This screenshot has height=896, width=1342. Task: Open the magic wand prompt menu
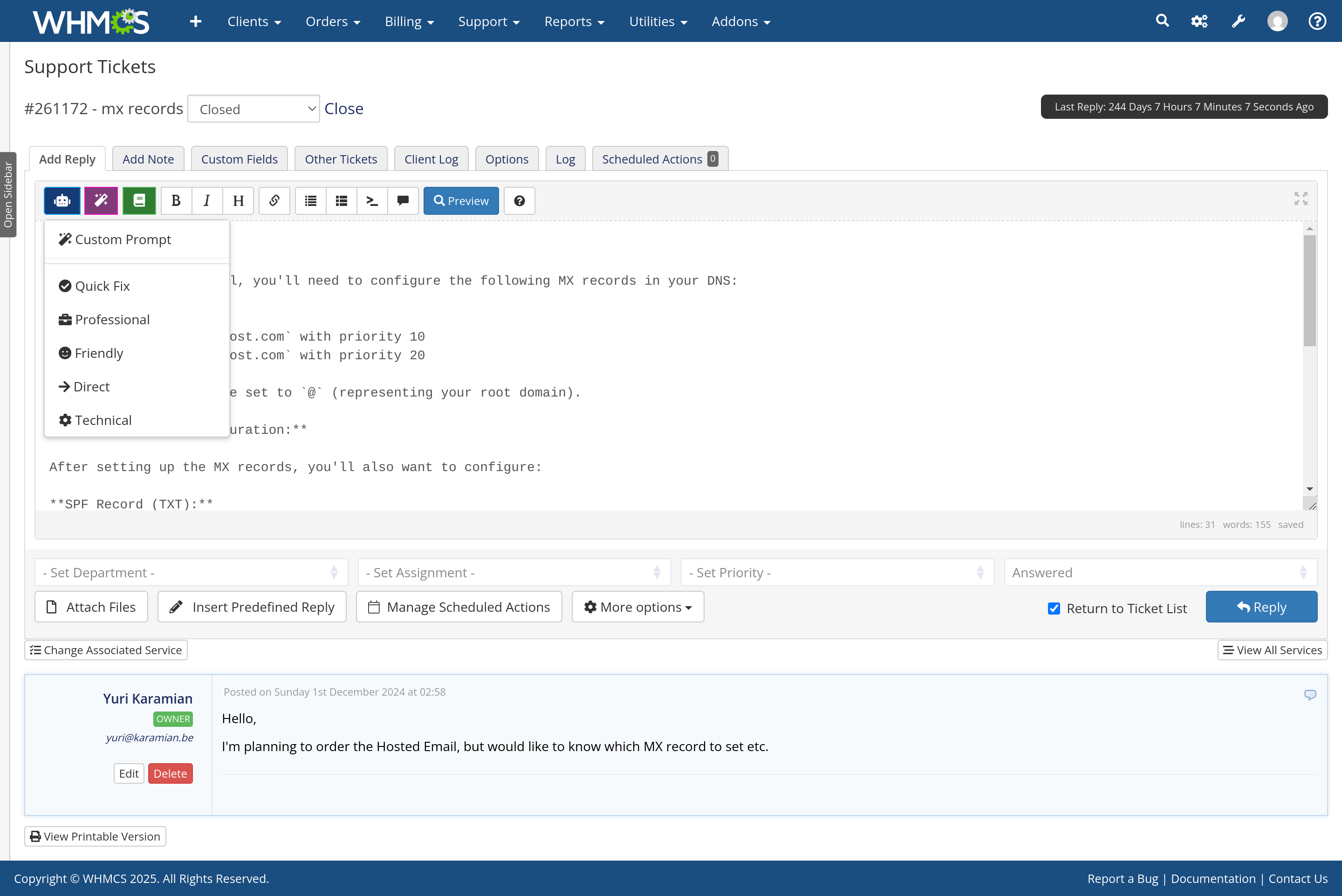tap(101, 200)
